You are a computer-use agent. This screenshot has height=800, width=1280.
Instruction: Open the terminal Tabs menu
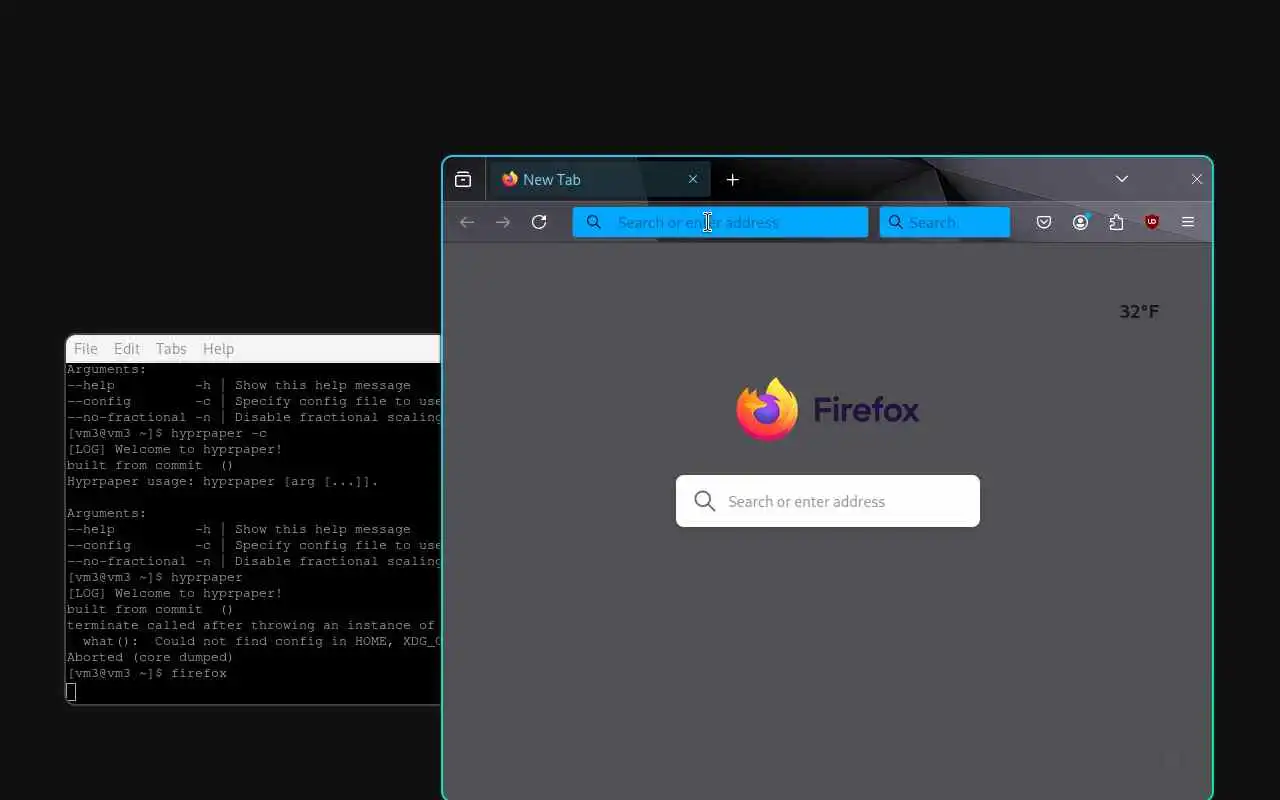(x=171, y=348)
